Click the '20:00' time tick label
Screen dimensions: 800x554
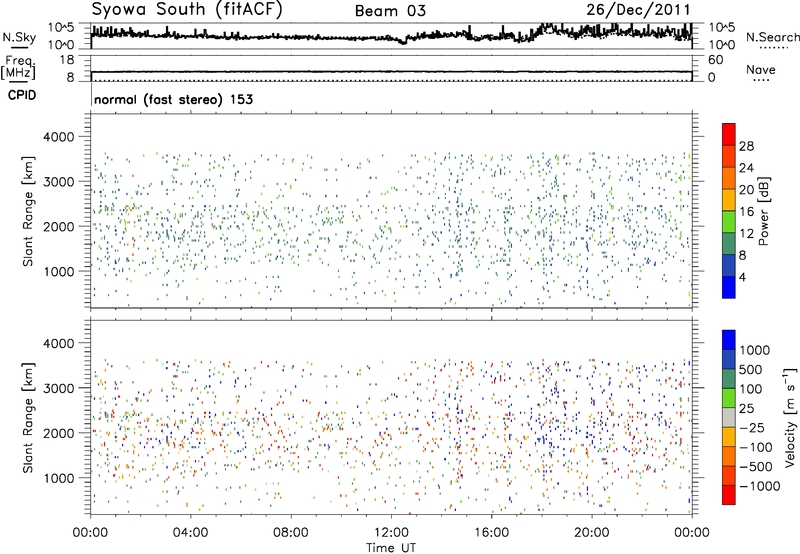pos(591,533)
